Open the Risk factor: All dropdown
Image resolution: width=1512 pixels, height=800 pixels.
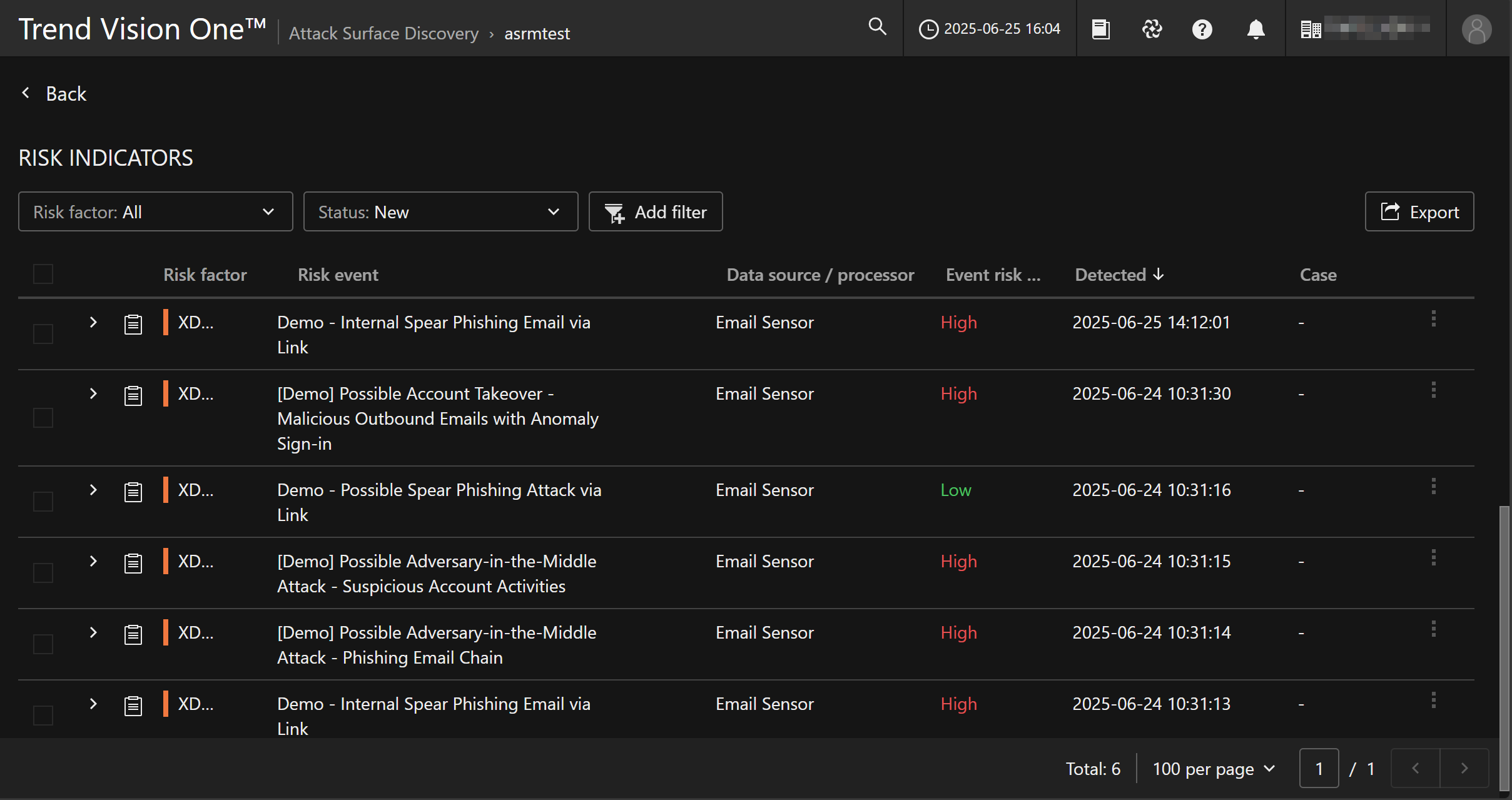tap(155, 212)
